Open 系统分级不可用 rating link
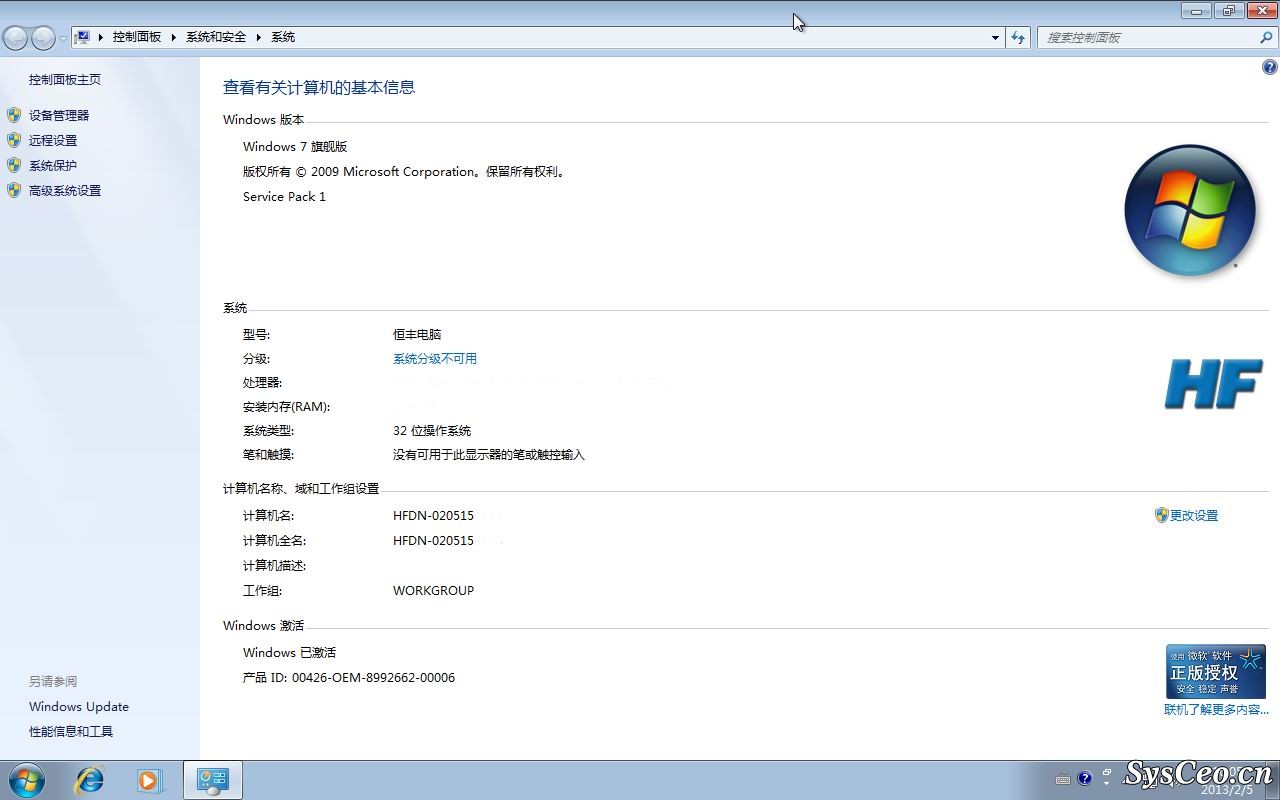Screen dimensions: 1280x800 435,359
